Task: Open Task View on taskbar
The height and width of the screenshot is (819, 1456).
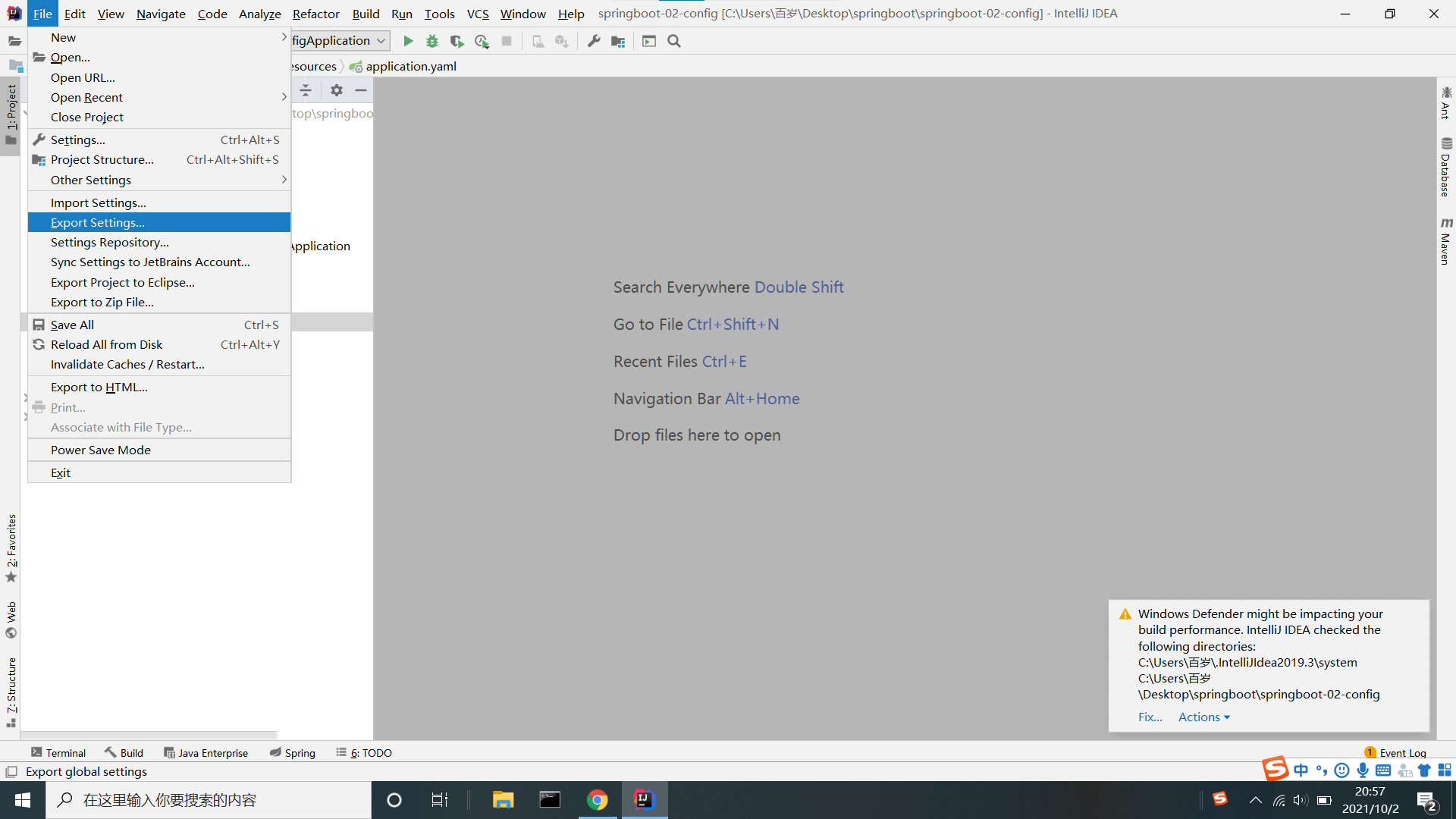Action: (440, 800)
